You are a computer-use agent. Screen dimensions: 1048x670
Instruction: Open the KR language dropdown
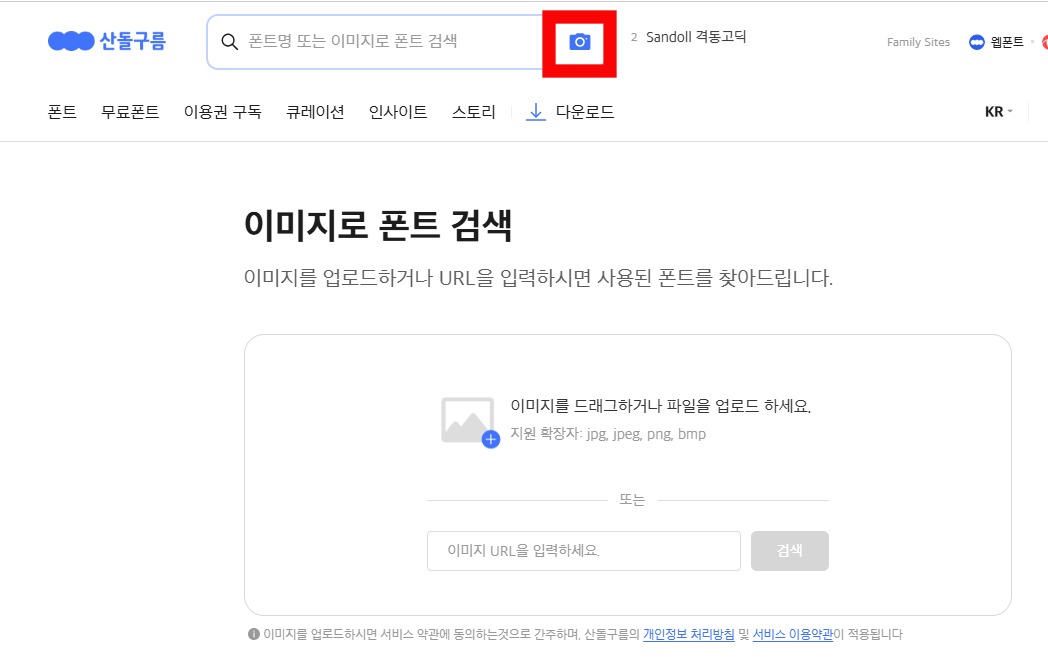997,112
